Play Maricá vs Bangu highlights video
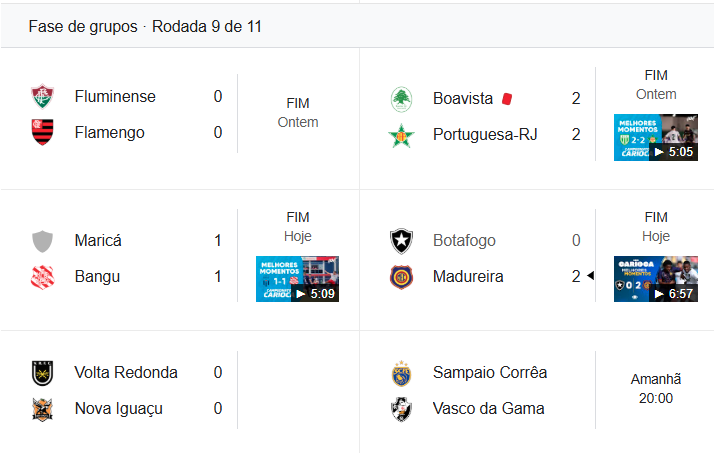 (297, 279)
